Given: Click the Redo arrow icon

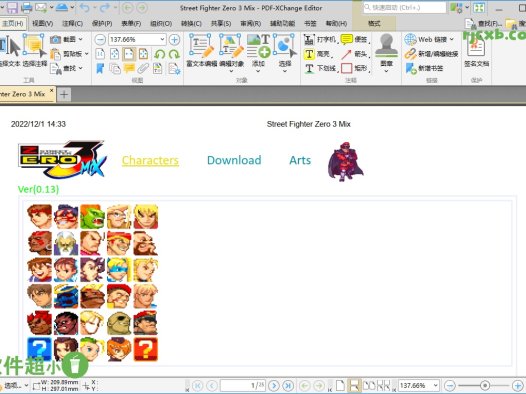Looking at the screenshot, I should [x=105, y=7].
